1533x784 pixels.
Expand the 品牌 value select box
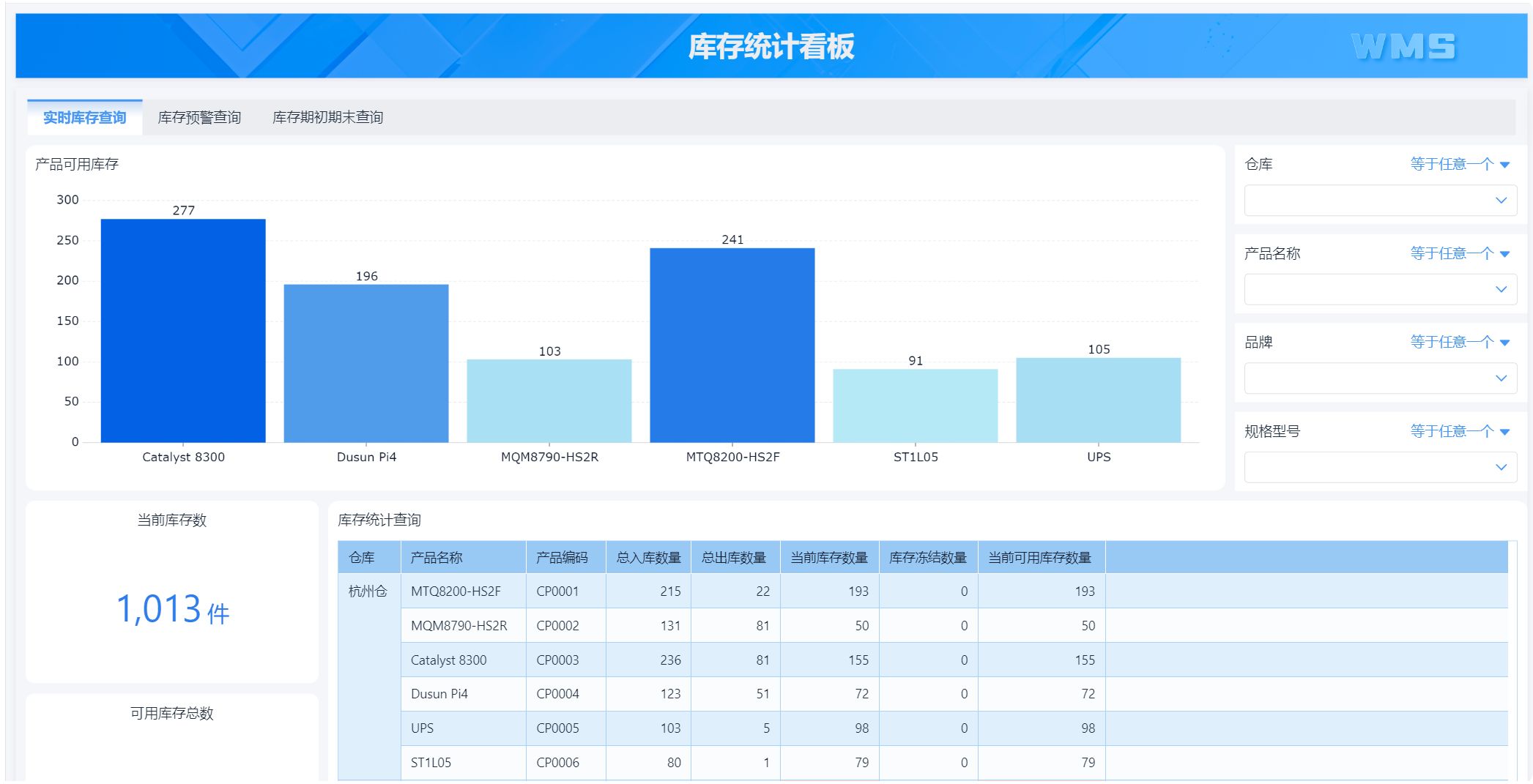click(1380, 378)
